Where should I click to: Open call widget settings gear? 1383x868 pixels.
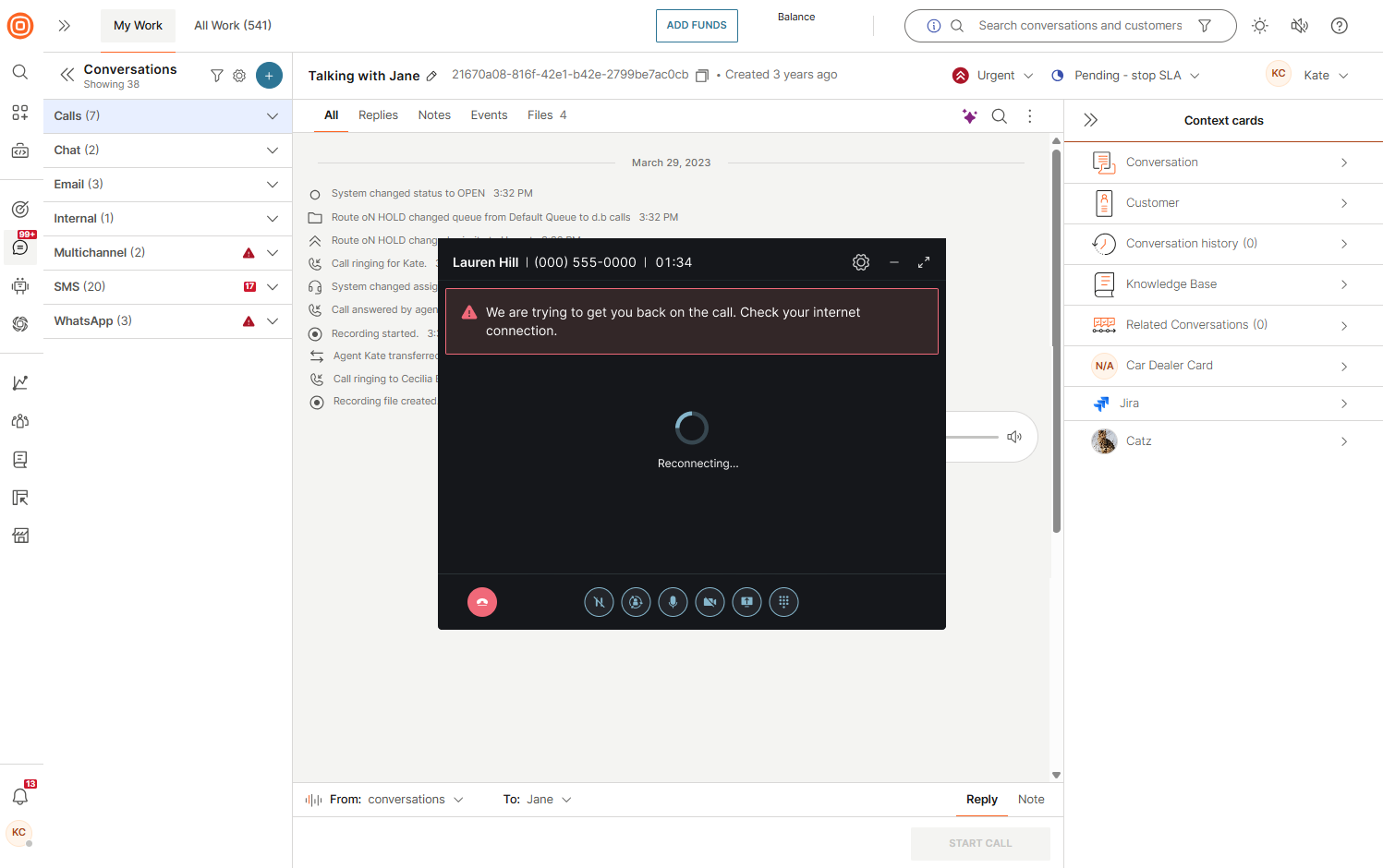[x=861, y=262]
